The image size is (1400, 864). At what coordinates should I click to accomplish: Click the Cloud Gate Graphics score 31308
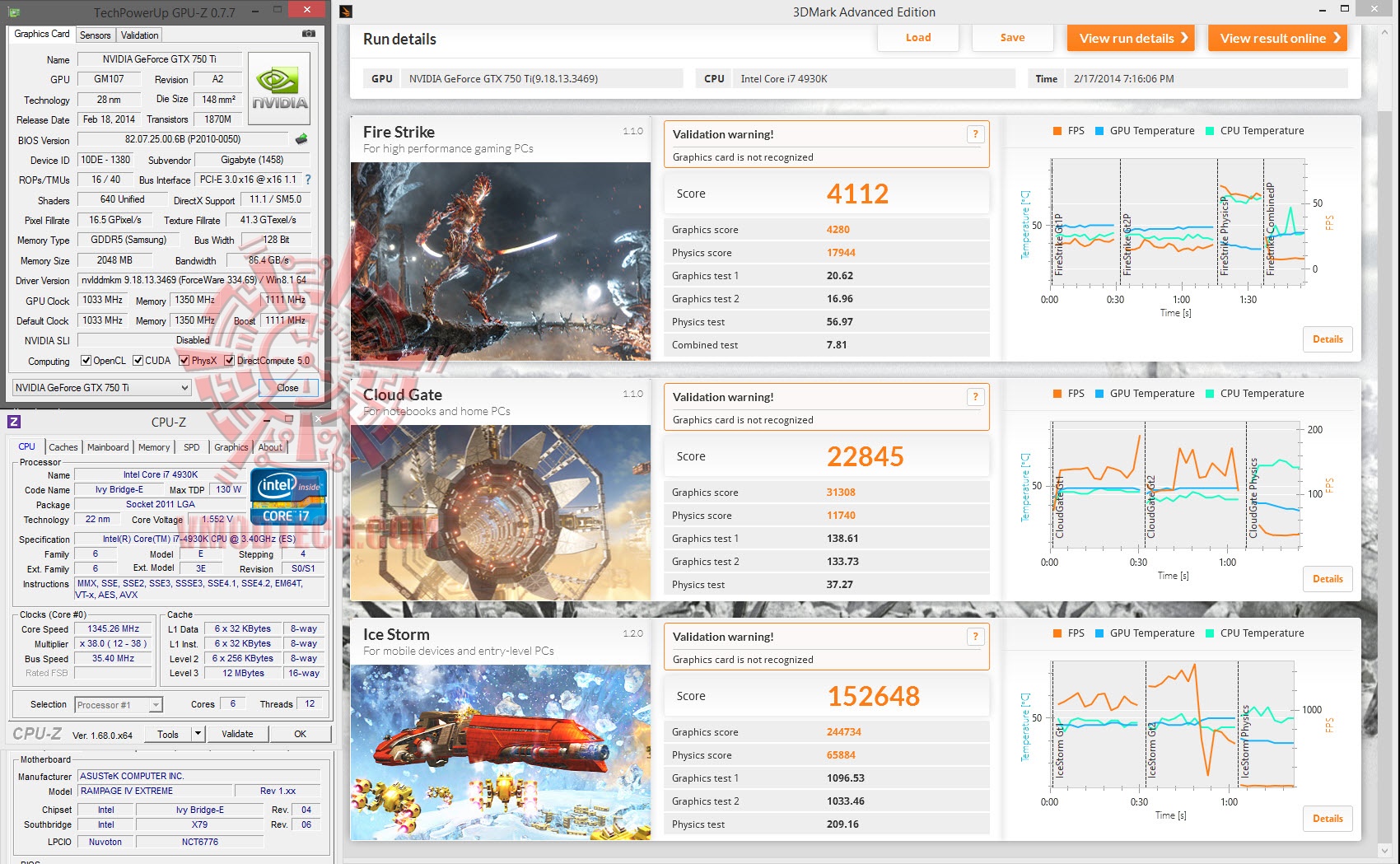(841, 493)
